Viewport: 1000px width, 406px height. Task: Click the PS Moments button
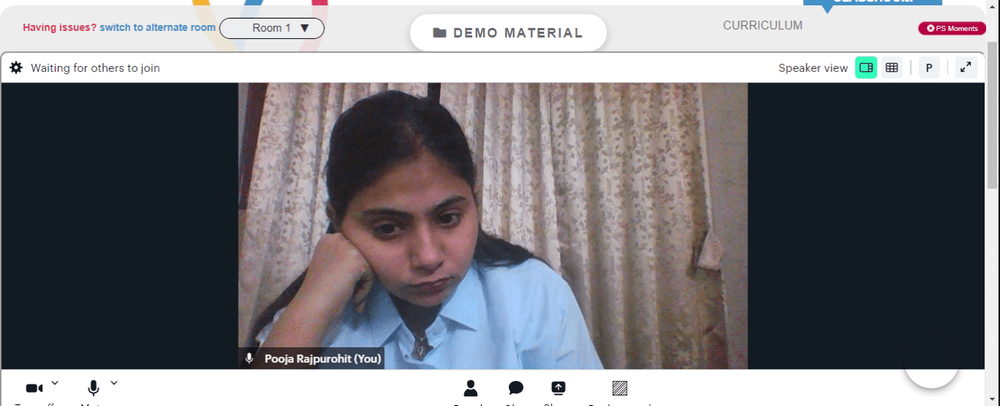tap(952, 28)
